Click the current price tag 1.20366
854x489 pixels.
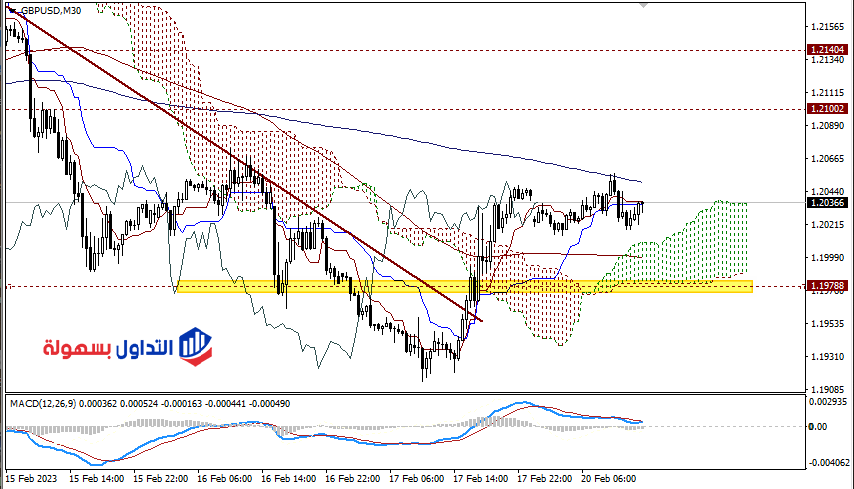coord(827,203)
